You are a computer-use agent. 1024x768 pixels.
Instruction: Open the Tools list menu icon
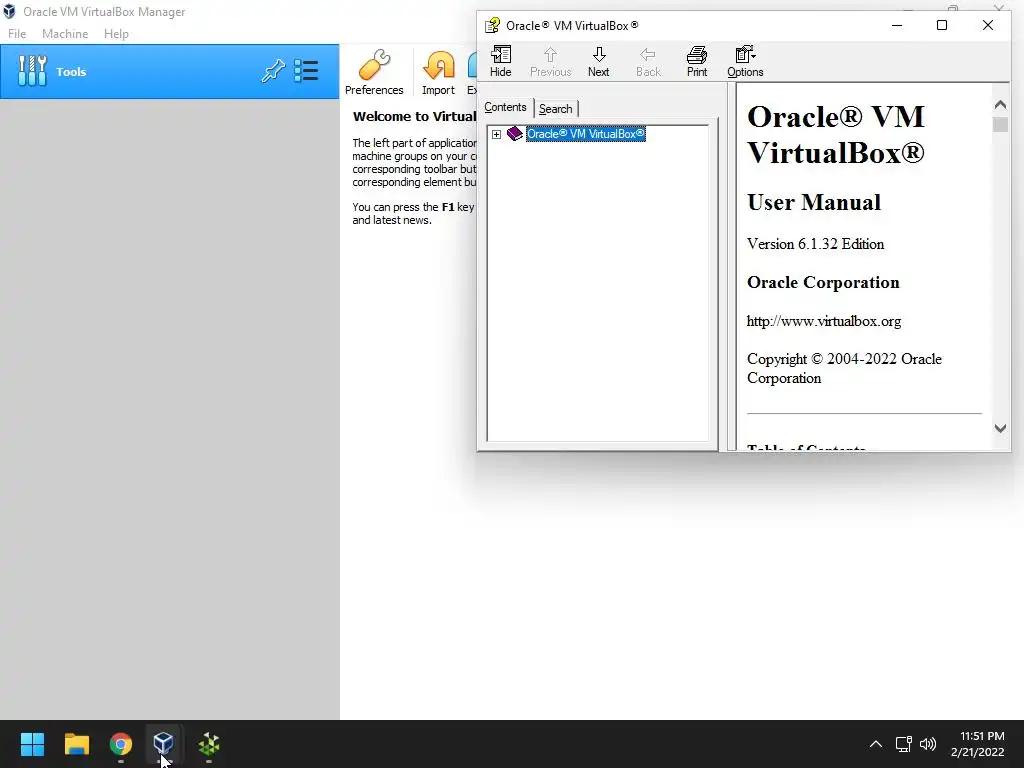click(x=306, y=71)
